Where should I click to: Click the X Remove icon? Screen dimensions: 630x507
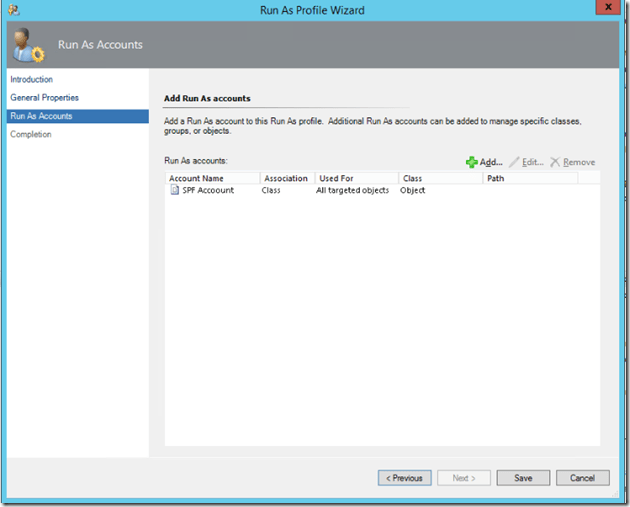pyautogui.click(x=555, y=162)
